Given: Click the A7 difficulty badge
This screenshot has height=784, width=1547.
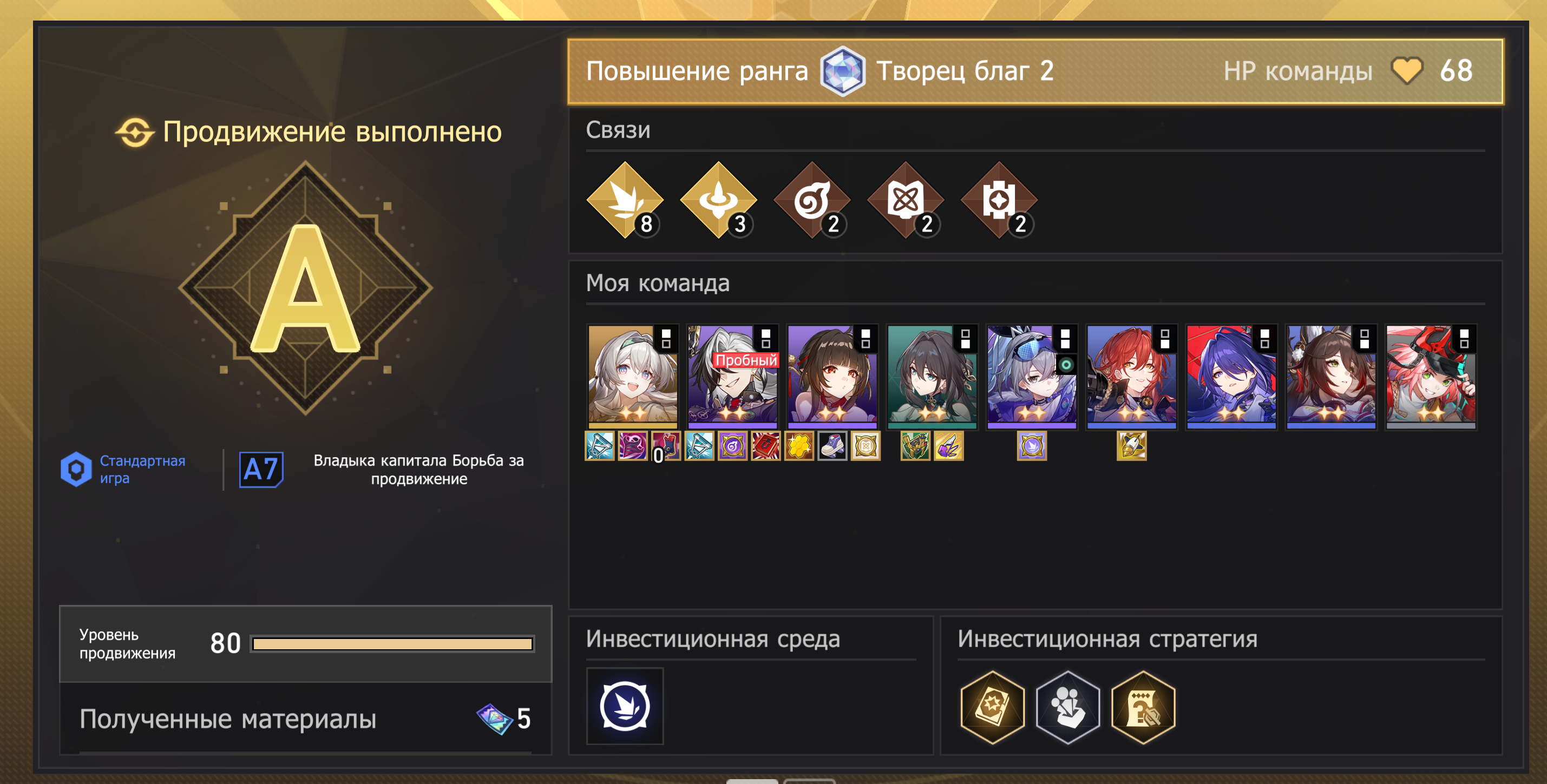Looking at the screenshot, I should pyautogui.click(x=261, y=470).
